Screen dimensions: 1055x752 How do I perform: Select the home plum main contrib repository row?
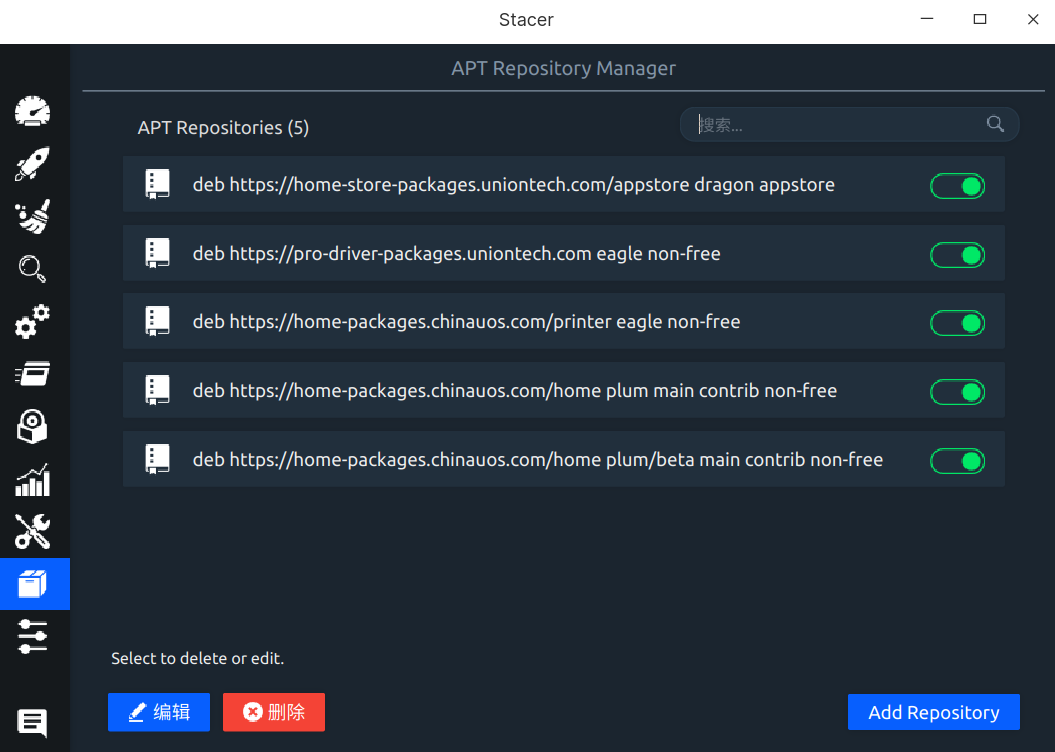pos(514,391)
